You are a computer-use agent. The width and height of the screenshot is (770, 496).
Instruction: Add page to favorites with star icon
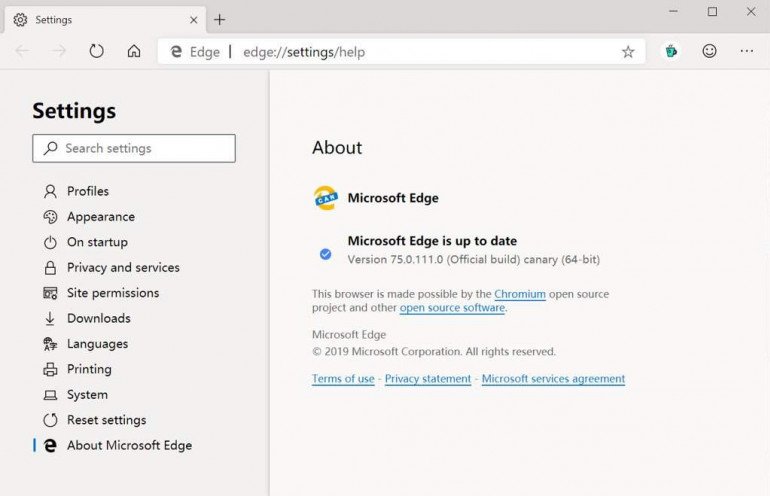pyautogui.click(x=628, y=52)
